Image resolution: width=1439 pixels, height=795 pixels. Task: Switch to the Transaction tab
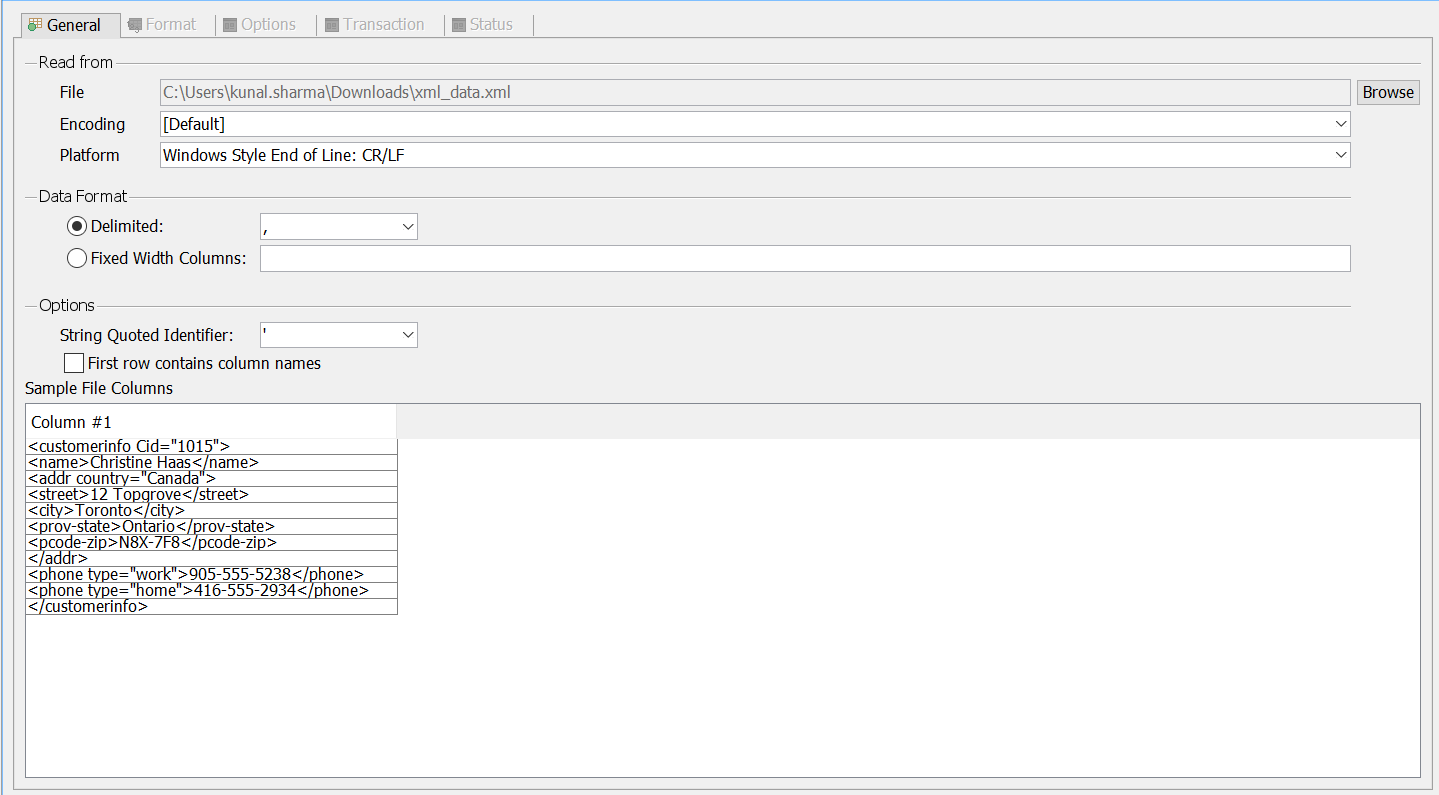(x=383, y=25)
